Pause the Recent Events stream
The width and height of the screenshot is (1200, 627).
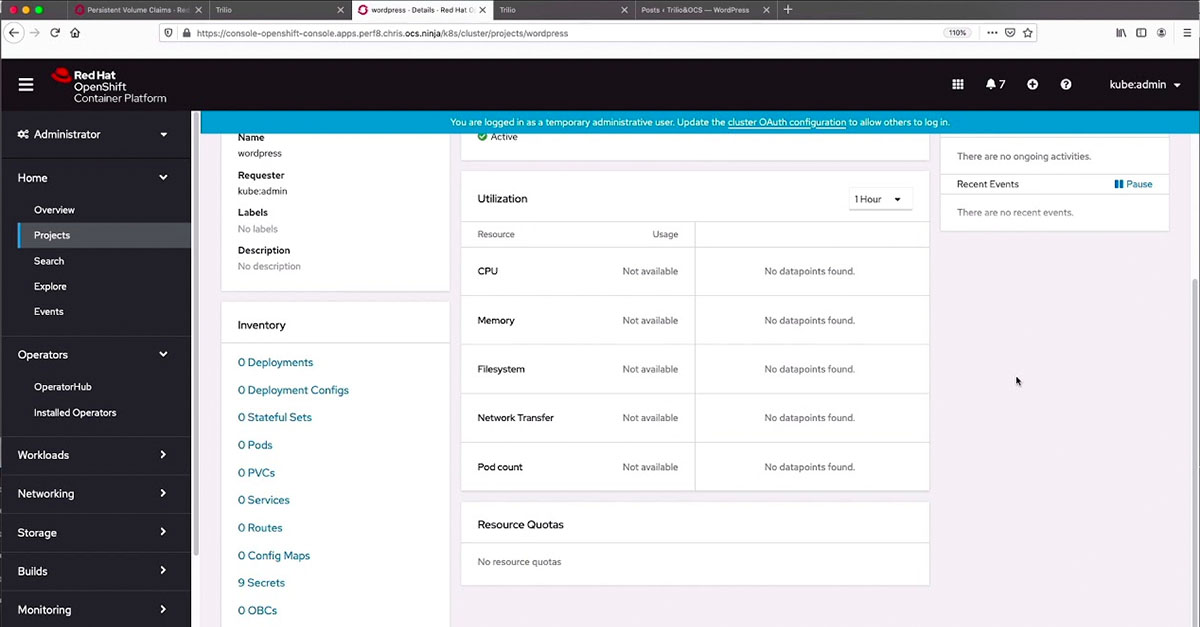tap(1133, 184)
